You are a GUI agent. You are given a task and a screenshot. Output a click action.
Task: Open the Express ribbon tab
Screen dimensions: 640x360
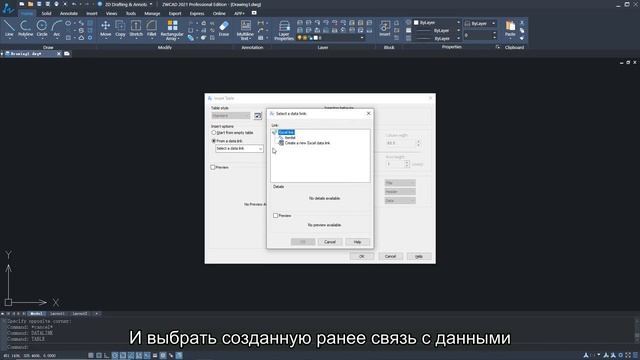(197, 13)
